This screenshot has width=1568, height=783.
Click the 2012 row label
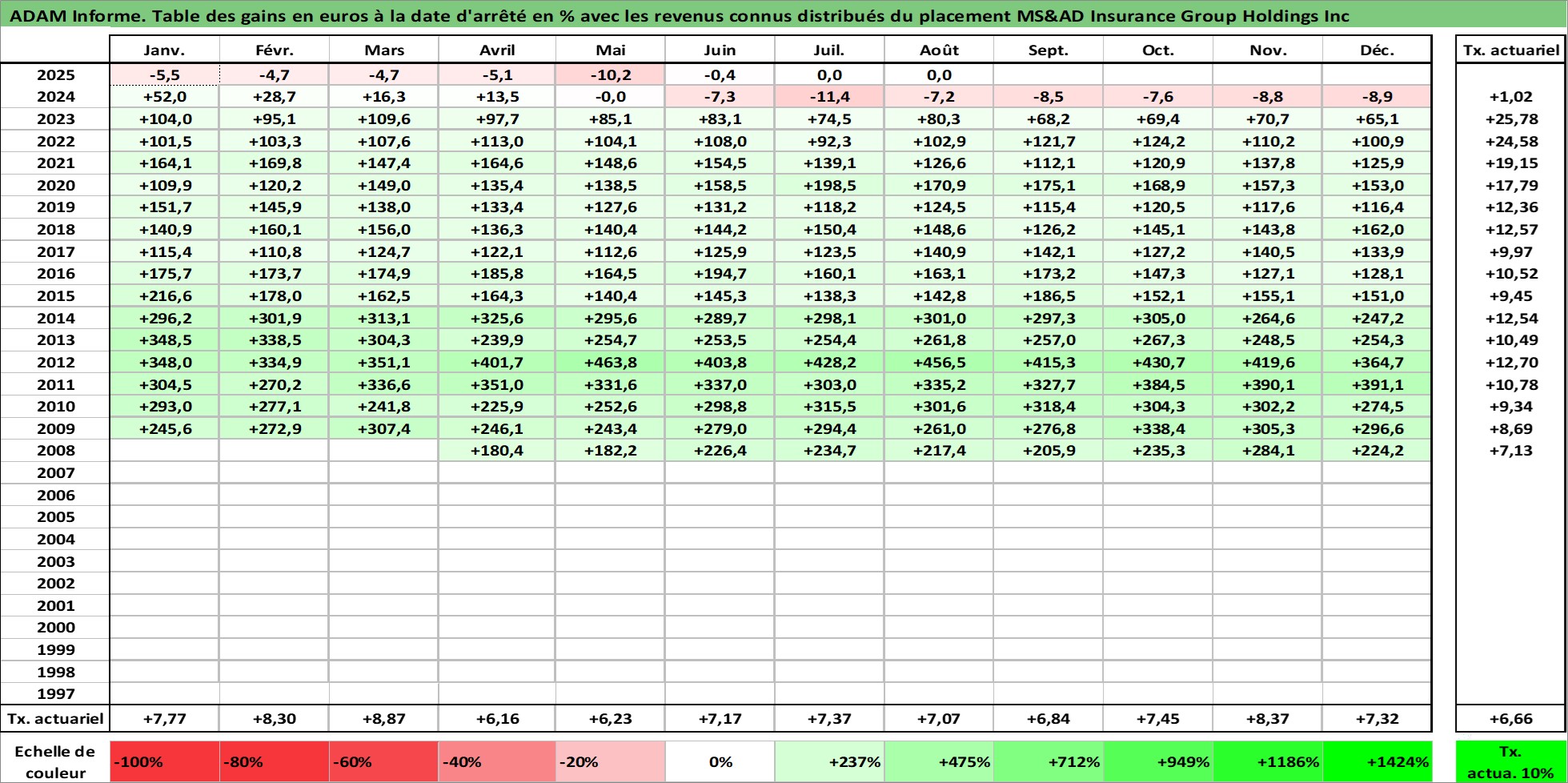pyautogui.click(x=55, y=363)
